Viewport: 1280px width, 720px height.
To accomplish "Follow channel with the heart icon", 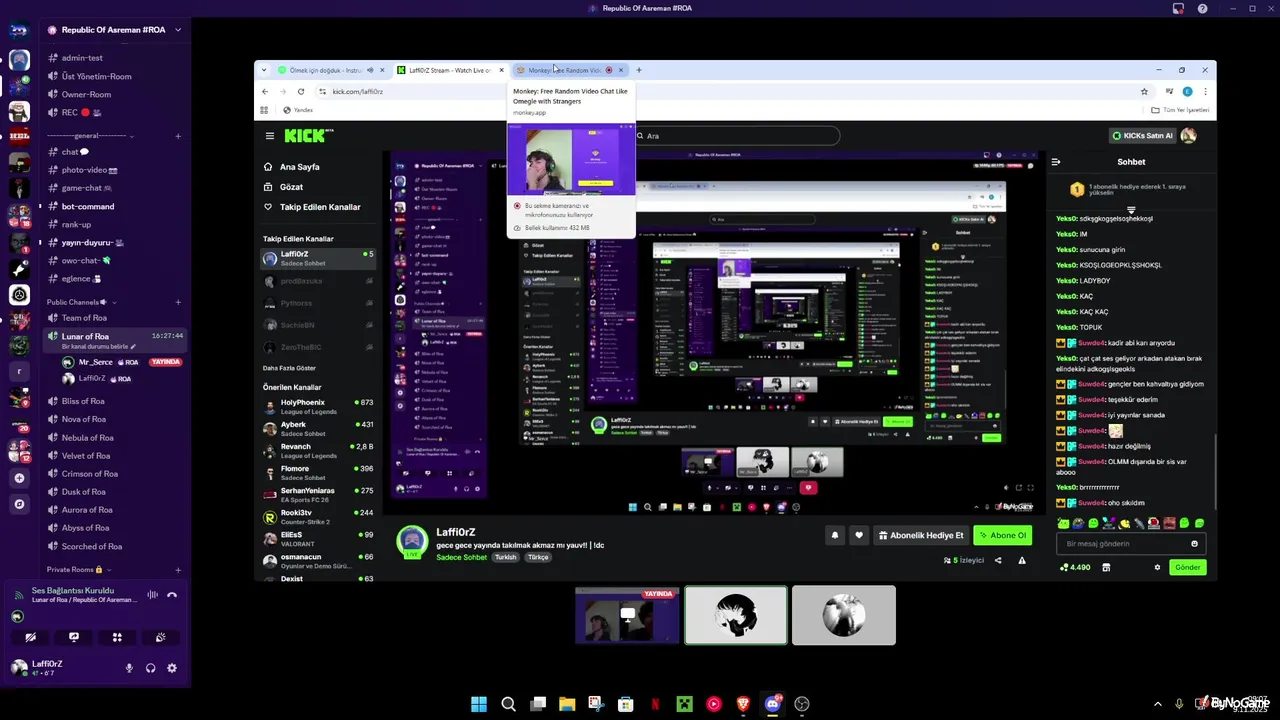I will coord(858,535).
